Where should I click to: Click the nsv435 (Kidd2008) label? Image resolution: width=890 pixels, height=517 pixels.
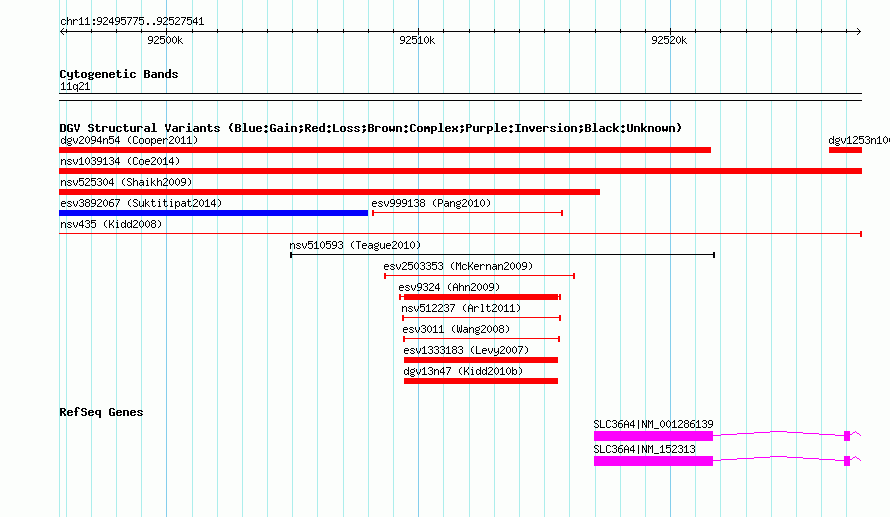111,224
